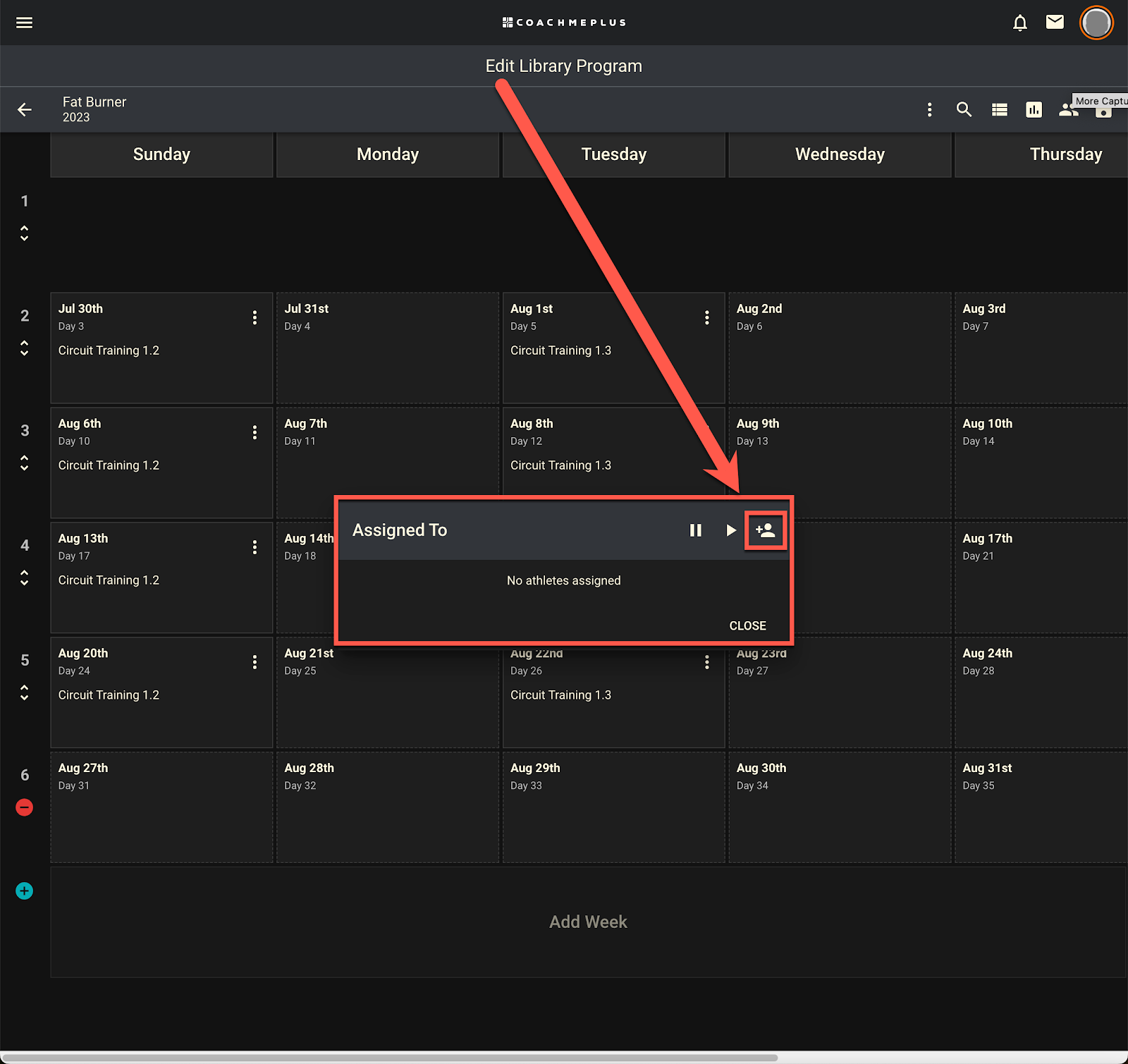This screenshot has height=1064, width=1128.
Task: Open the Aug 20th day options menu
Action: coord(255,662)
